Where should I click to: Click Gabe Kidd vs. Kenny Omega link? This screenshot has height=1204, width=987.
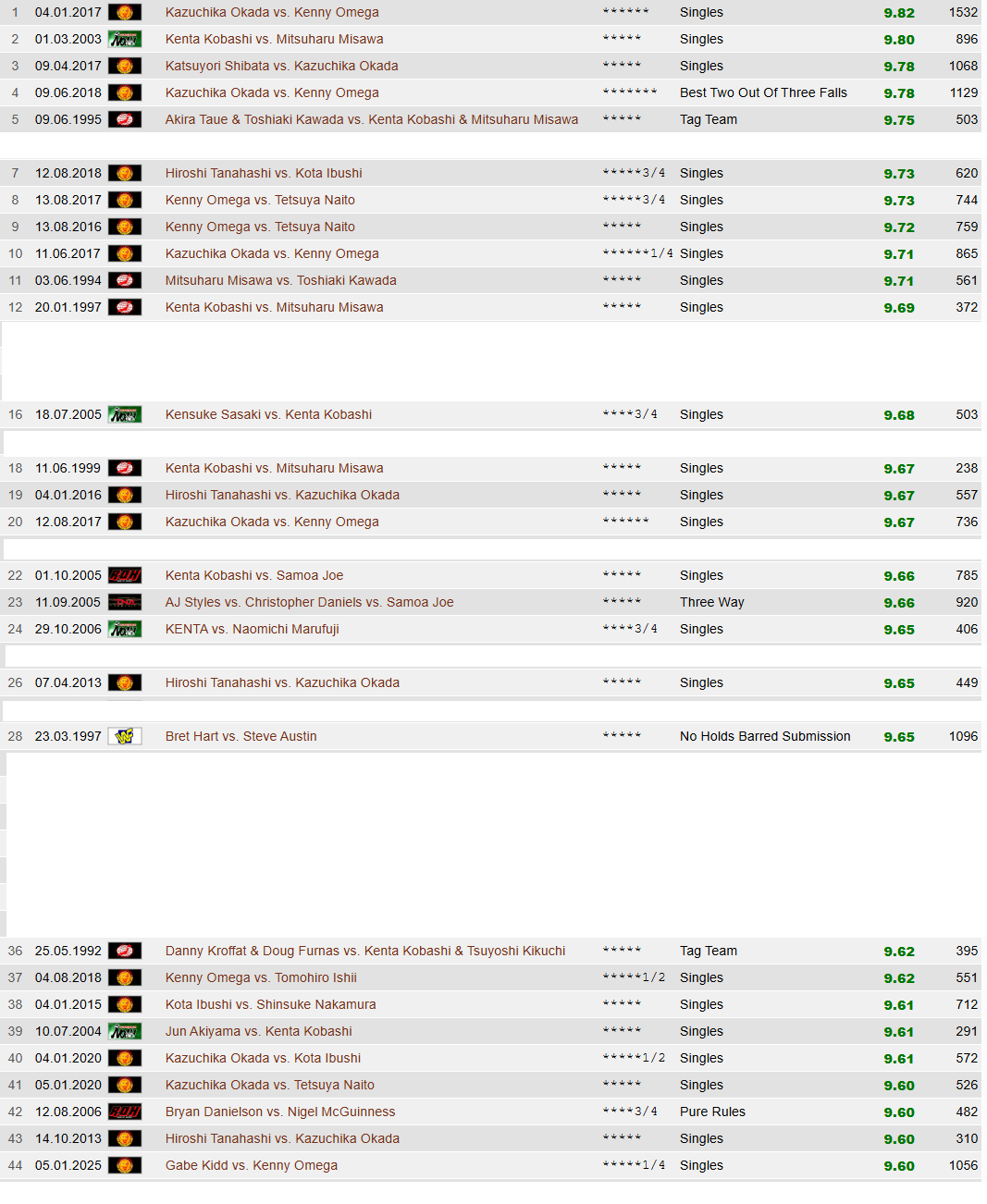[252, 1165]
